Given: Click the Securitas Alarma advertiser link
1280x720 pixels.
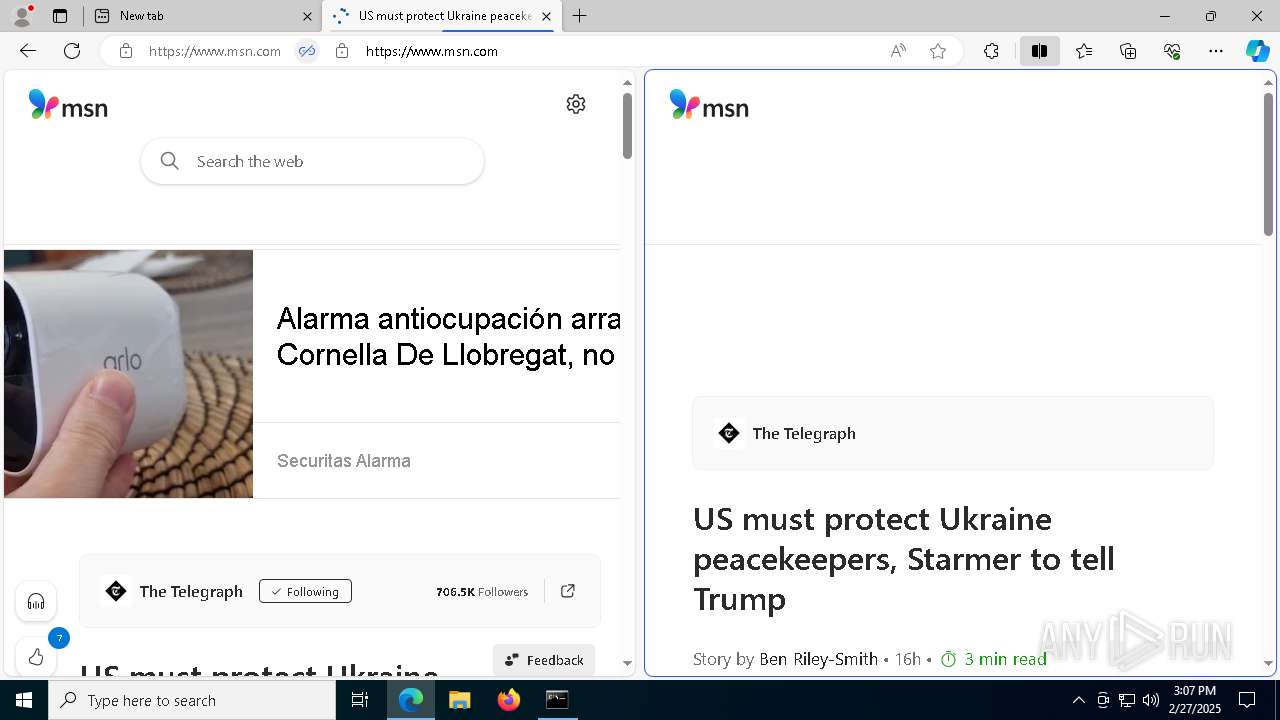Looking at the screenshot, I should click(x=344, y=461).
